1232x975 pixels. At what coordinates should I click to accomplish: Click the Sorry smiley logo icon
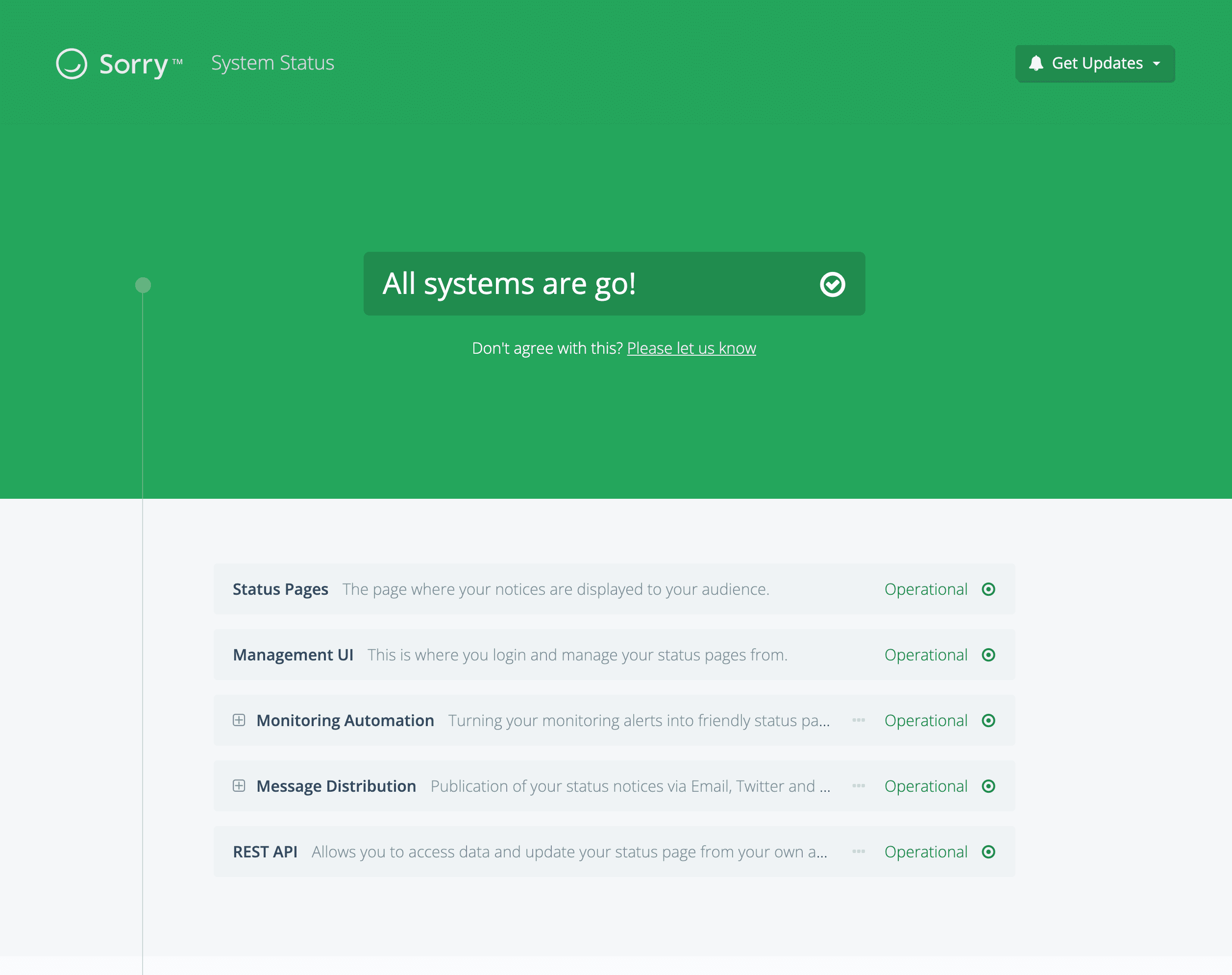[x=72, y=63]
